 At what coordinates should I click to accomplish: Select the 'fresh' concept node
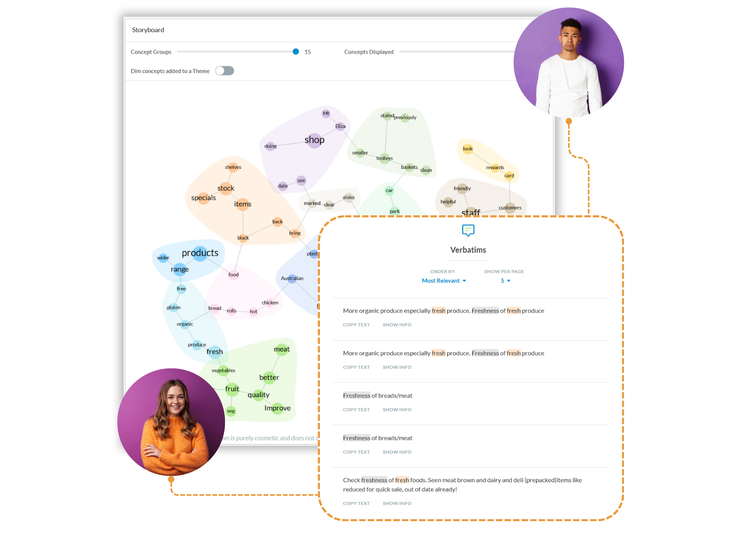(x=215, y=352)
